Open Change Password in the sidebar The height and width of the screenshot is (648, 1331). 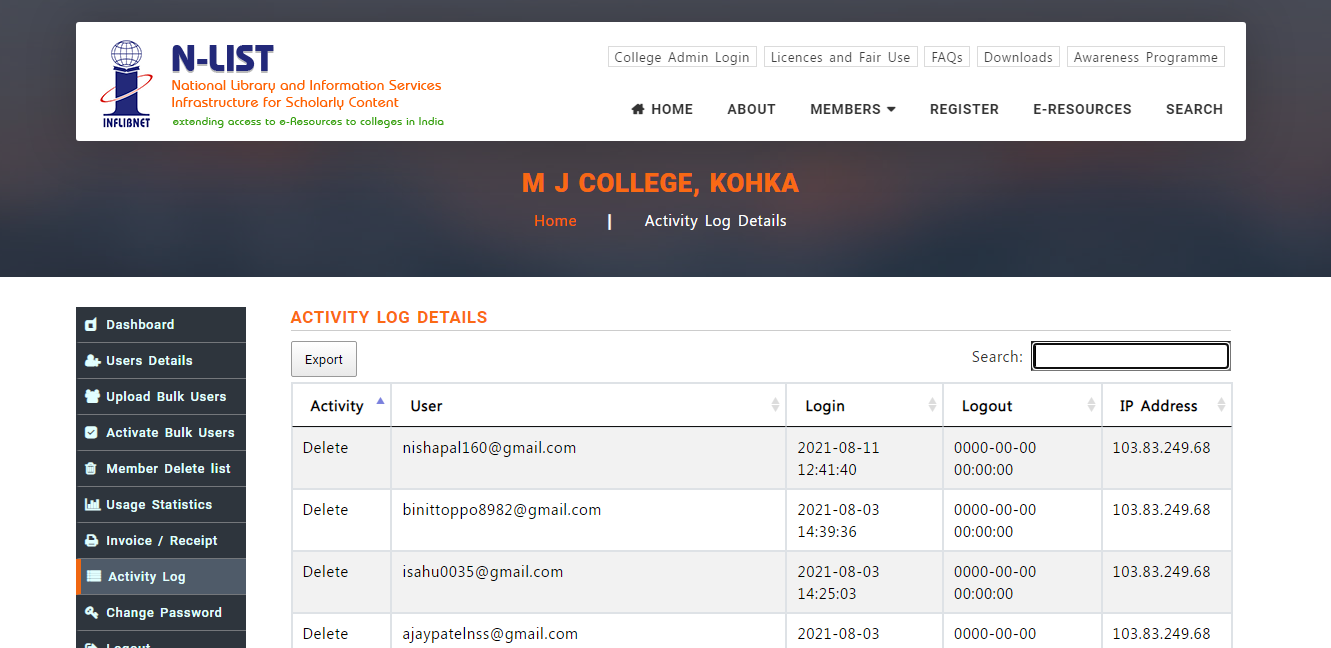pyautogui.click(x=161, y=613)
